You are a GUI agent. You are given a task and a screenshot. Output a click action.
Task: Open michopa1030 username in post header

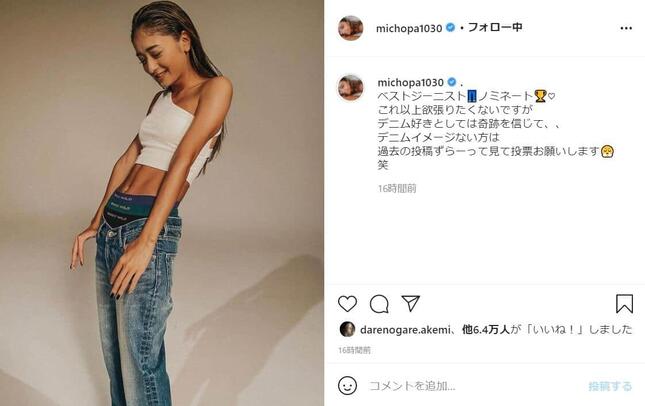409,28
